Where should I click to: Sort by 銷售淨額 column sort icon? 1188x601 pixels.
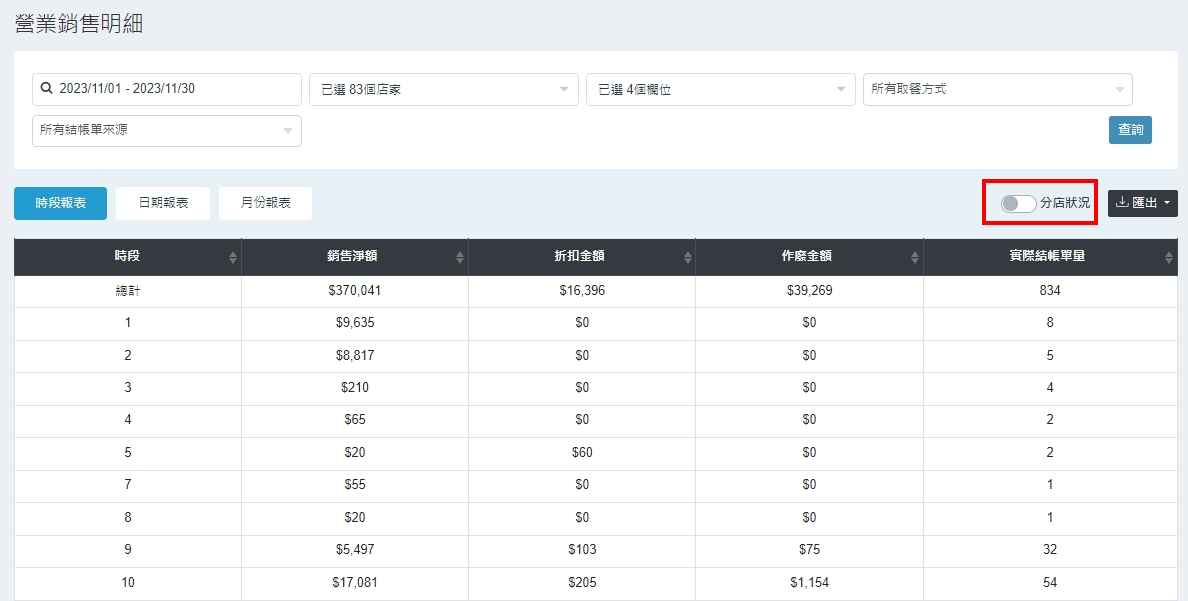[460, 257]
